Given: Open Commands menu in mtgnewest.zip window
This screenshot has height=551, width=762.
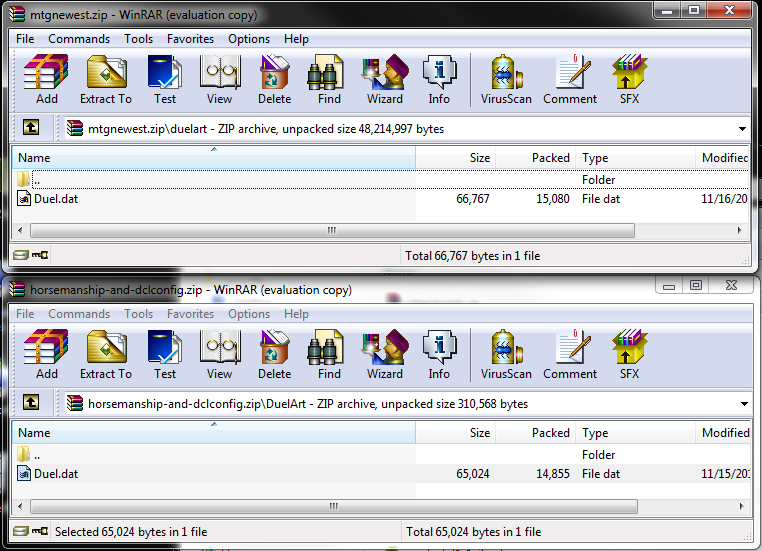Looking at the screenshot, I should pos(79,39).
